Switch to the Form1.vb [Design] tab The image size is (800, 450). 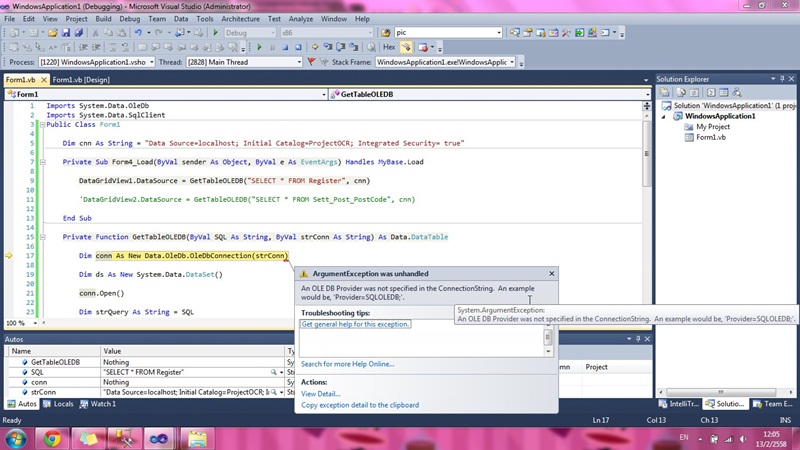tap(81, 80)
